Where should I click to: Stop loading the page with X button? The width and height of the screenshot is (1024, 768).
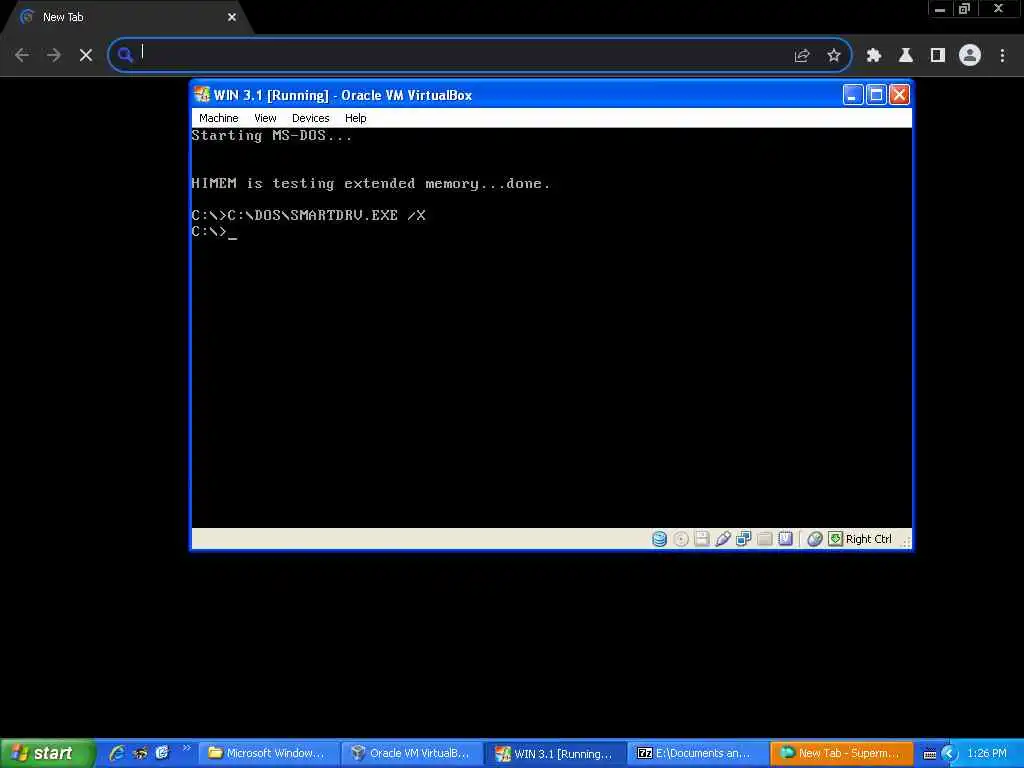[x=86, y=56]
